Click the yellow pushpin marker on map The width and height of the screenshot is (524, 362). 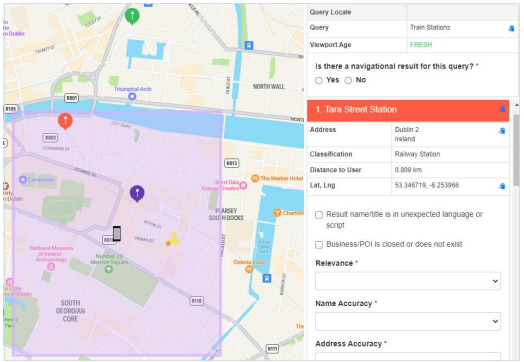point(174,239)
